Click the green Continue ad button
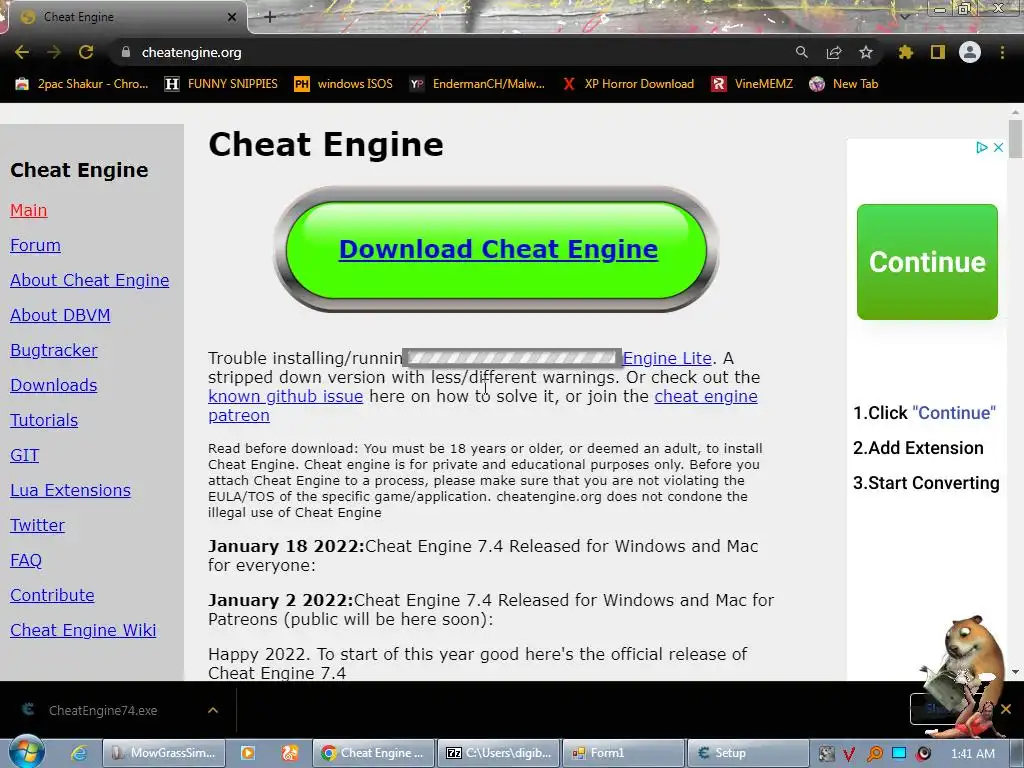This screenshot has height=768, width=1024. tap(927, 262)
